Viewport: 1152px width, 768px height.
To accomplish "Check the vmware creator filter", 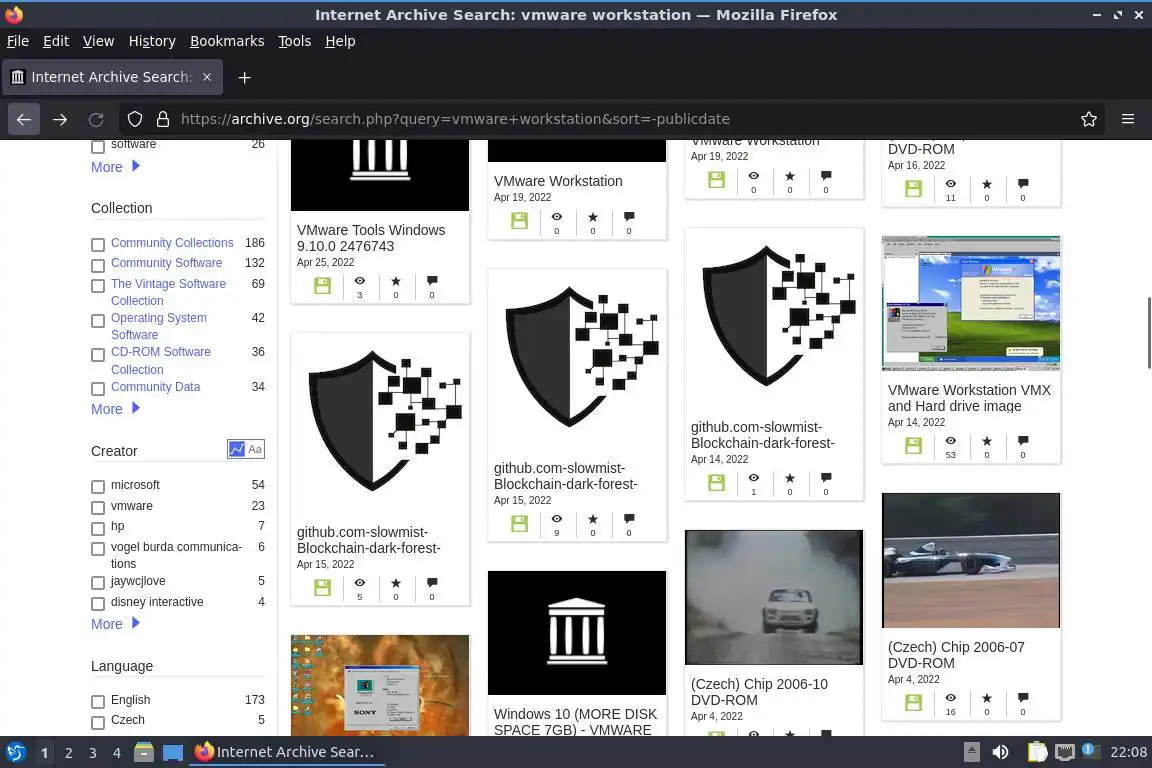I will coord(98,508).
